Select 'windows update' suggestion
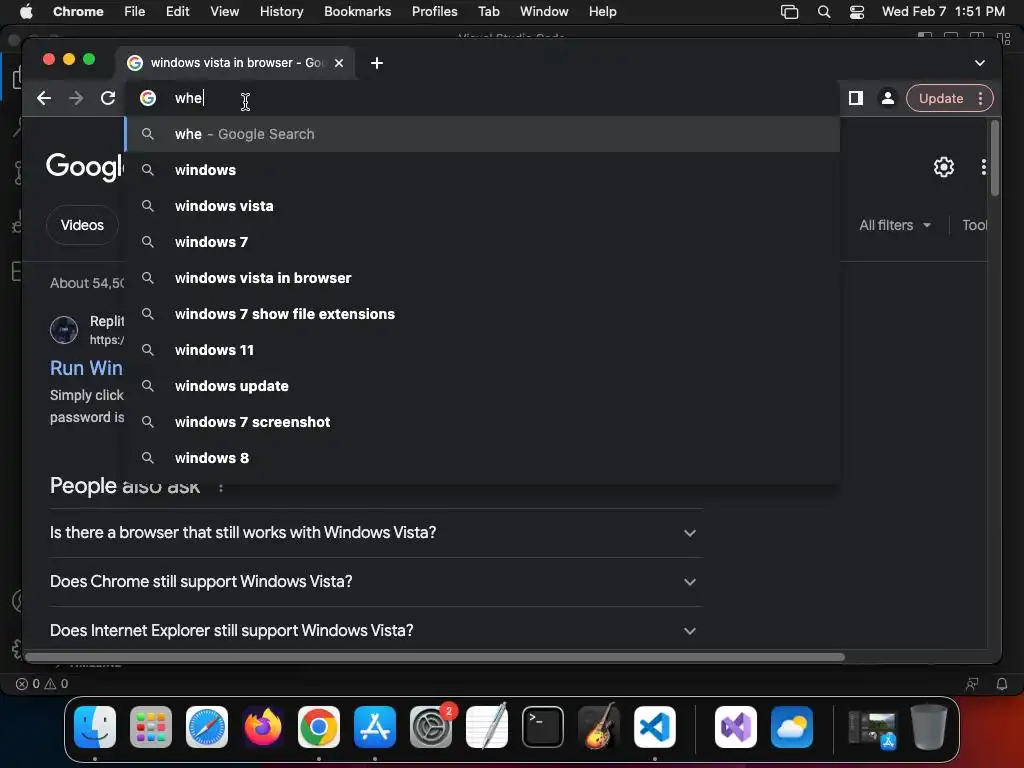The height and width of the screenshot is (768, 1024). pyautogui.click(x=482, y=385)
